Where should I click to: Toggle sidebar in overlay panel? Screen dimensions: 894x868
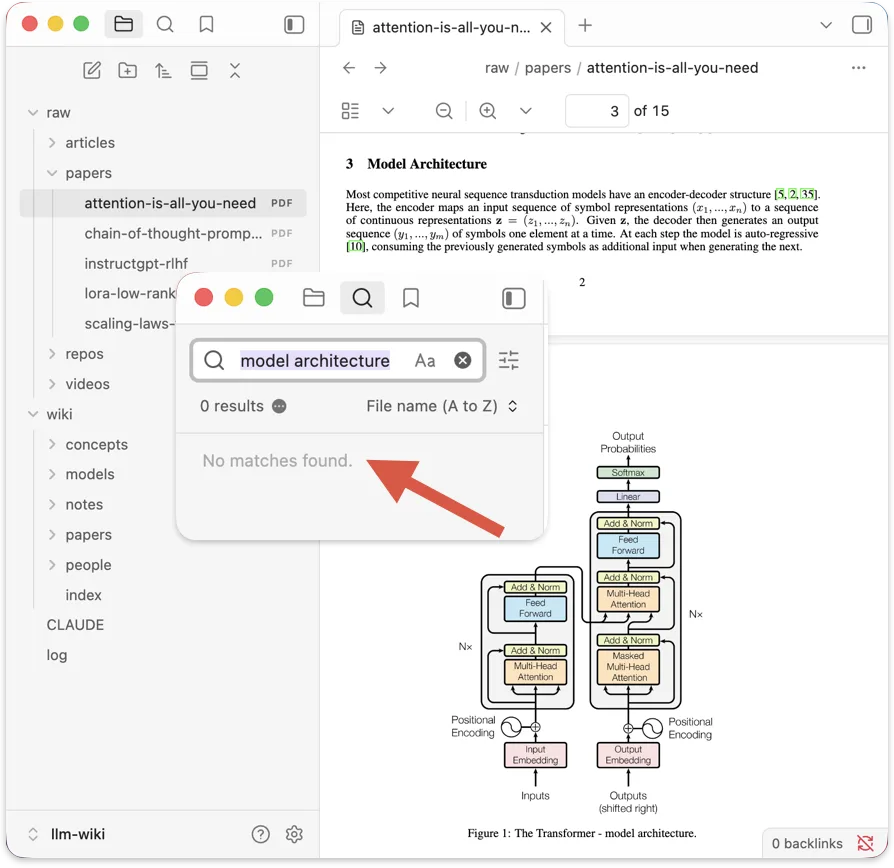[514, 298]
